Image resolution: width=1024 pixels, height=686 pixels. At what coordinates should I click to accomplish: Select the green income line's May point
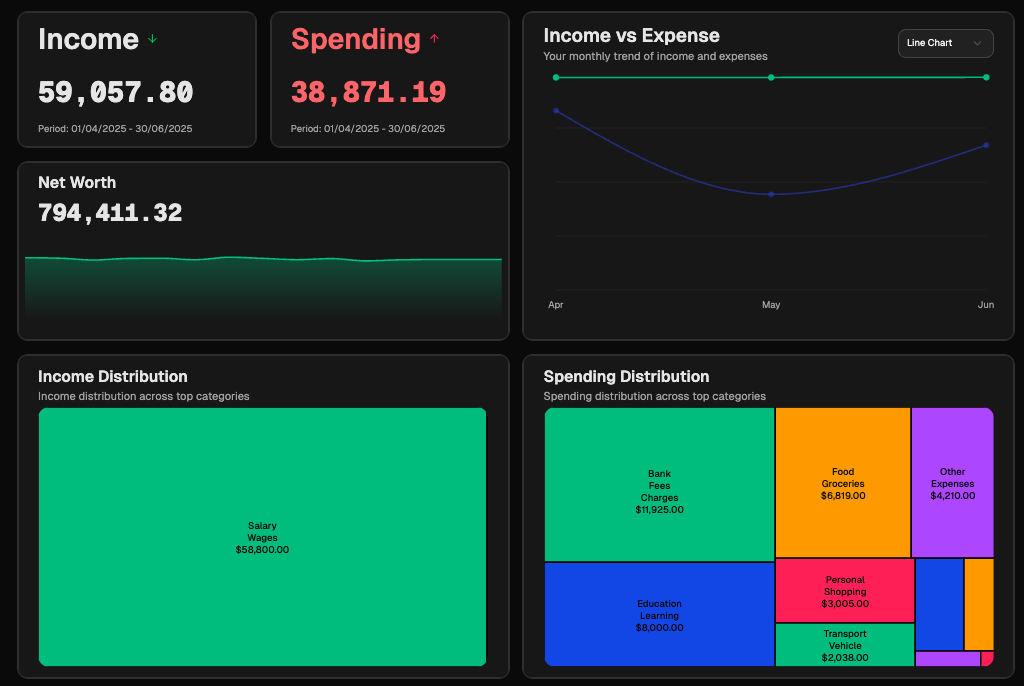tap(771, 77)
